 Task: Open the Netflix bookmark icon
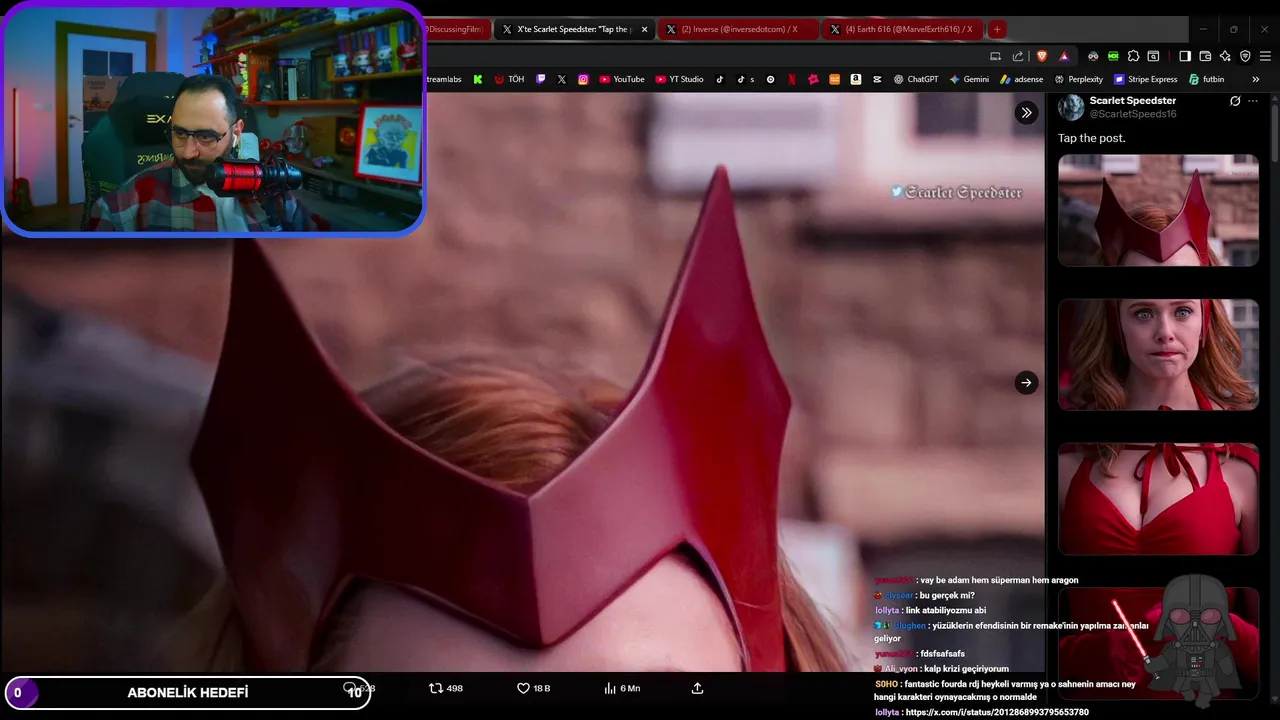pos(792,79)
